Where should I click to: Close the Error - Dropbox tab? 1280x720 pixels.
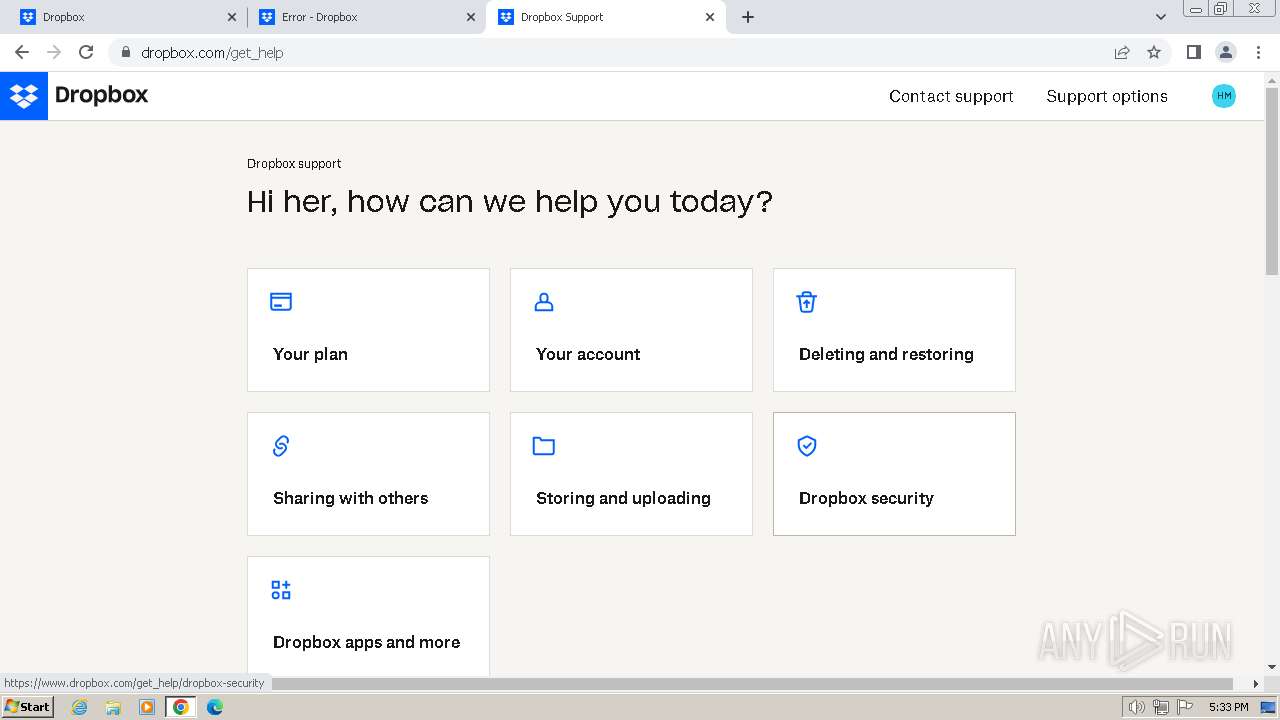pos(471,17)
